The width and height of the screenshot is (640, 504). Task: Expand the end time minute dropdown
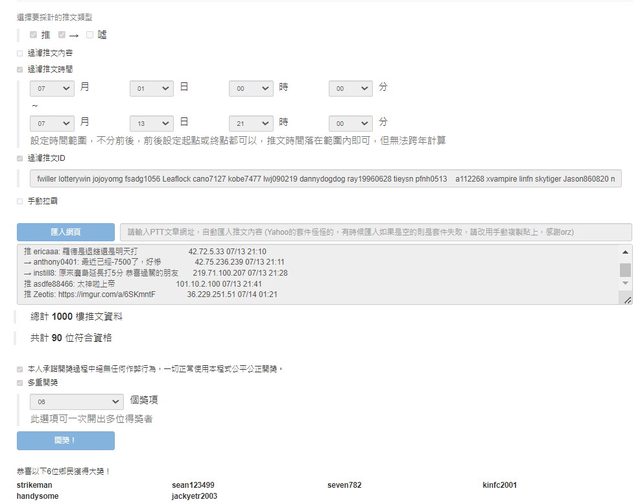[349, 122]
